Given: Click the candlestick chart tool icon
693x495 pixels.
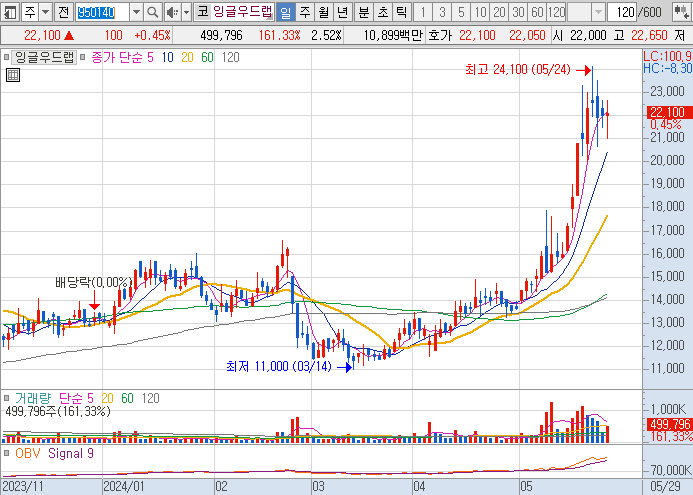Looking at the screenshot, I should (682, 12).
